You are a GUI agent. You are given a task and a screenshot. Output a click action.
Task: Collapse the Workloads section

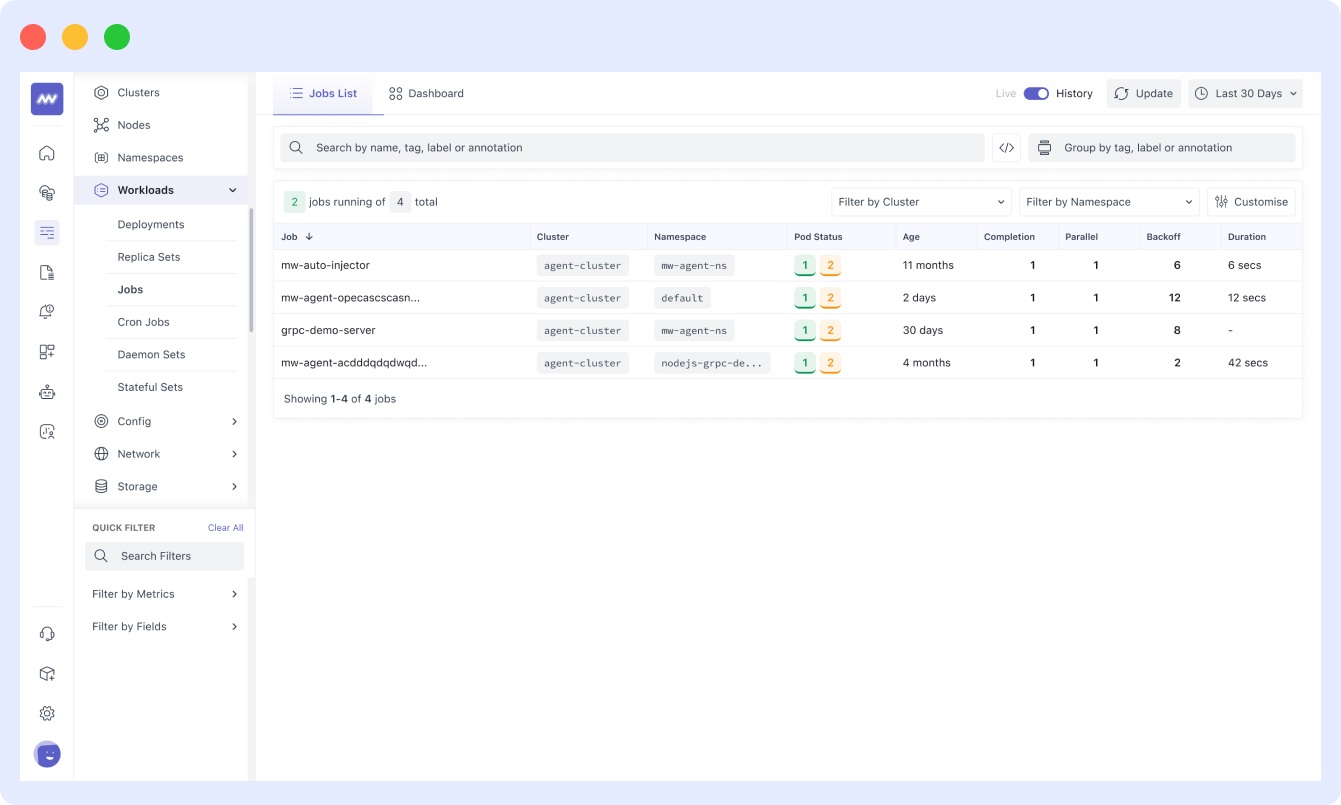[233, 190]
